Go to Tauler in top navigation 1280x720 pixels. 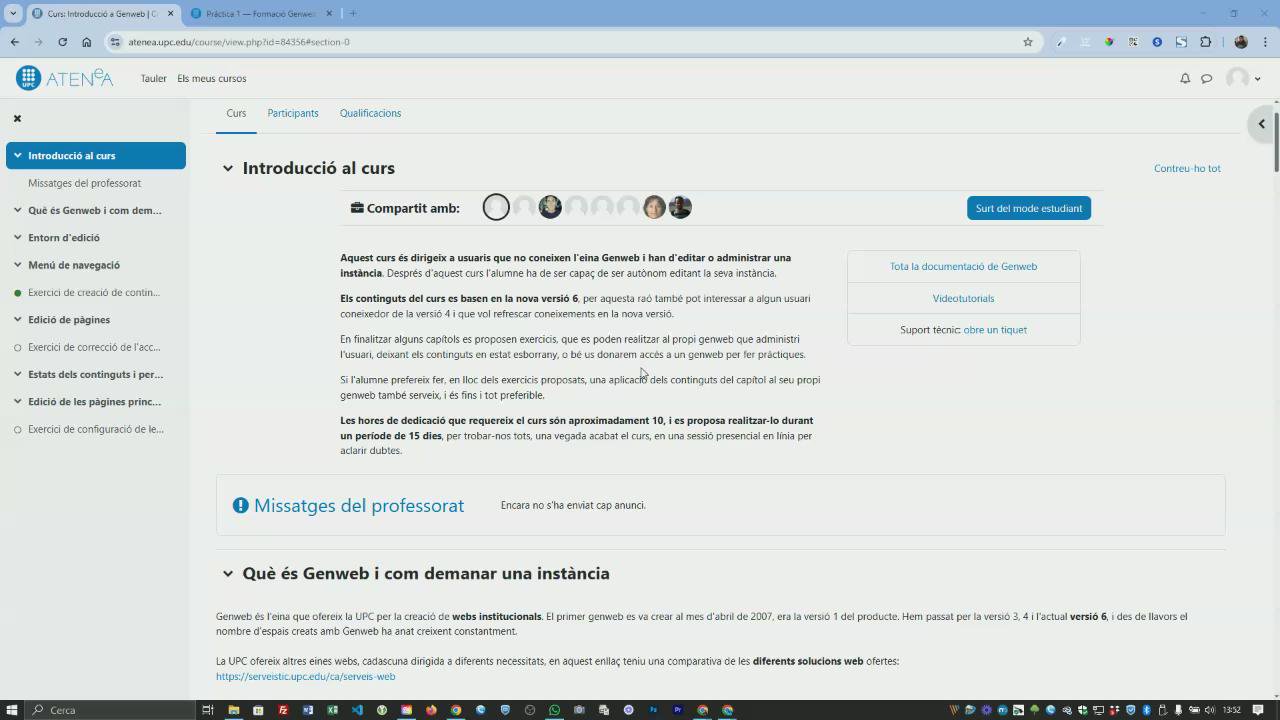[x=153, y=78]
